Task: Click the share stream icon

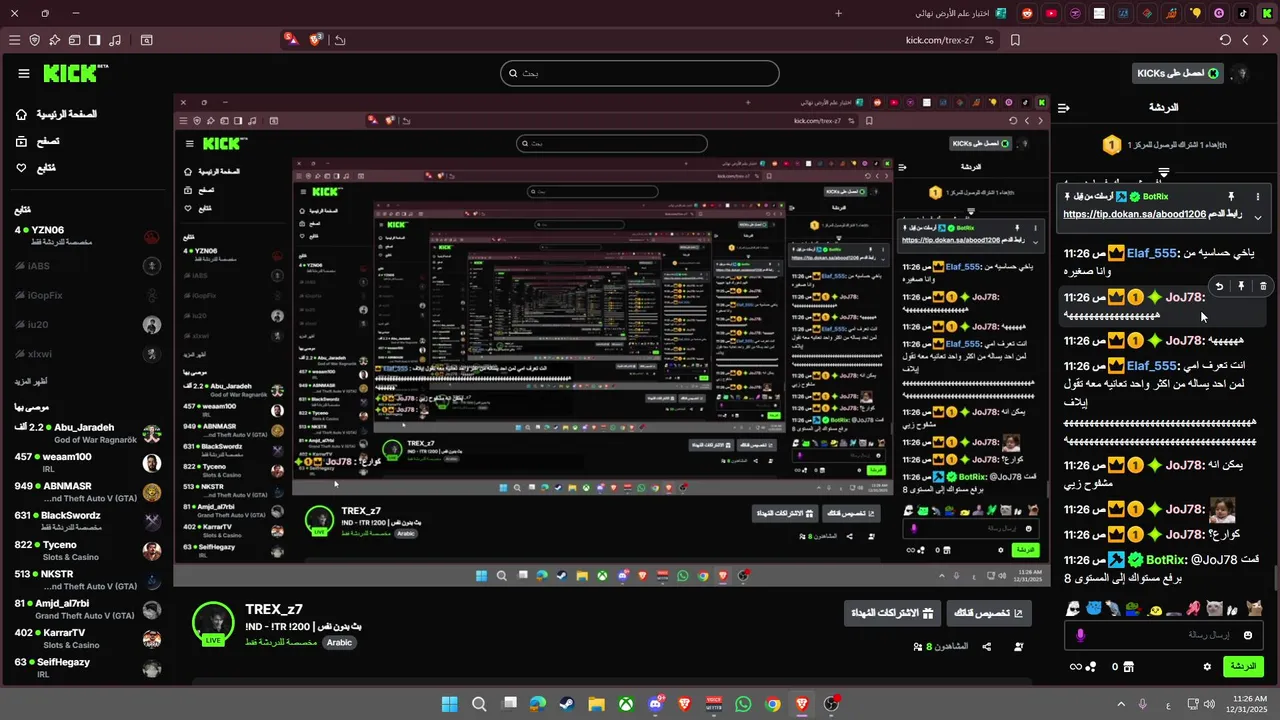Action: [x=987, y=647]
